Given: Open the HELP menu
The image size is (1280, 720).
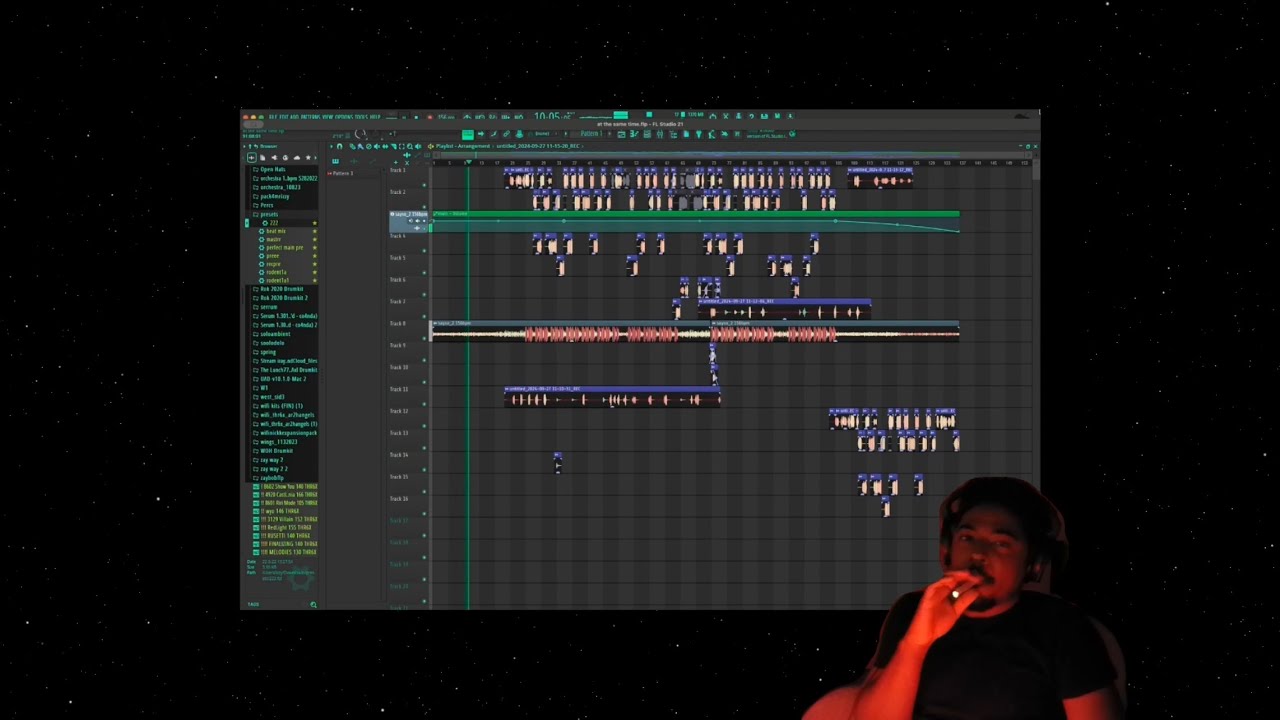Looking at the screenshot, I should pos(375,117).
